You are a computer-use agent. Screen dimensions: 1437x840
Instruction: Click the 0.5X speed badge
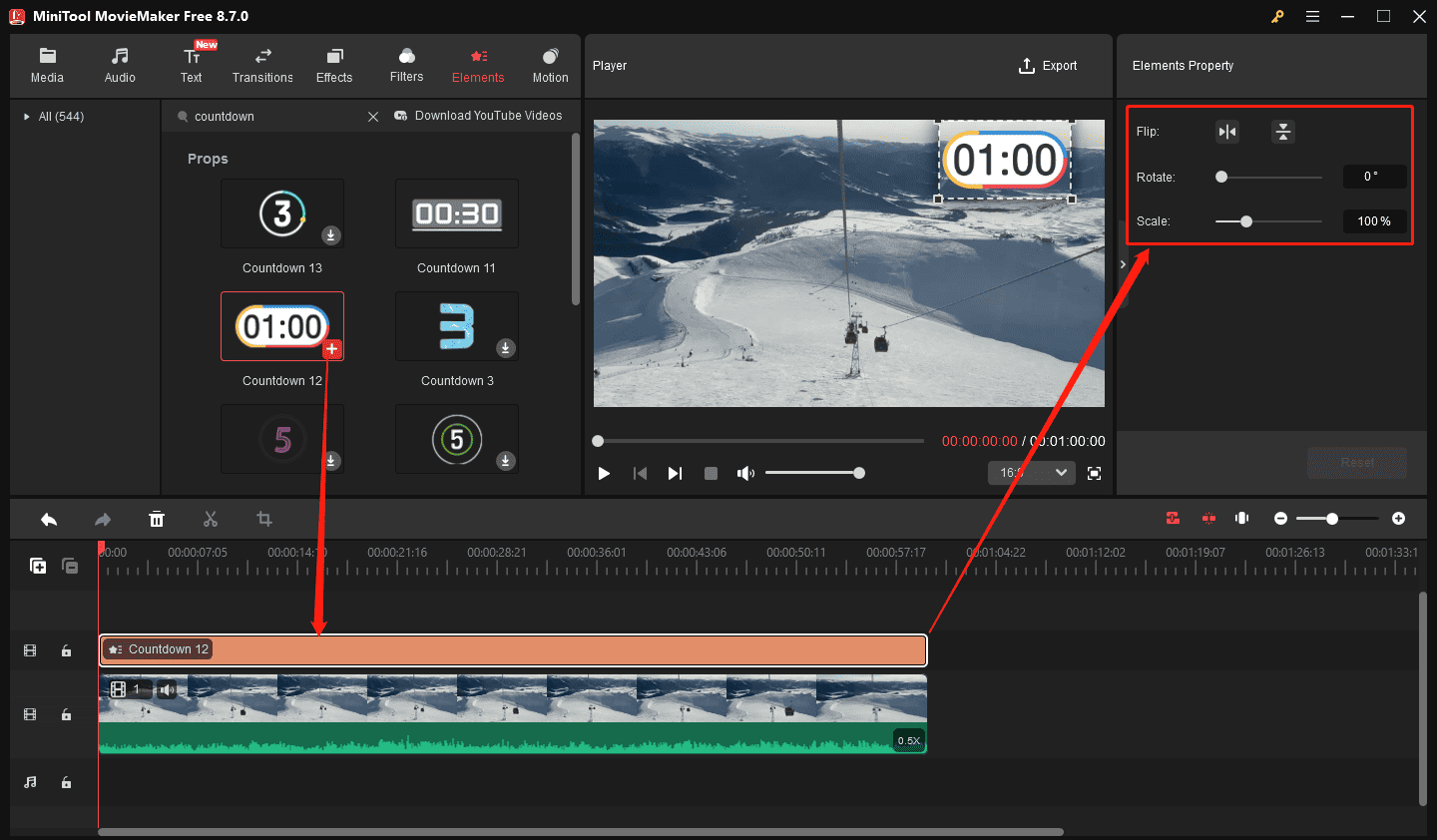908,740
